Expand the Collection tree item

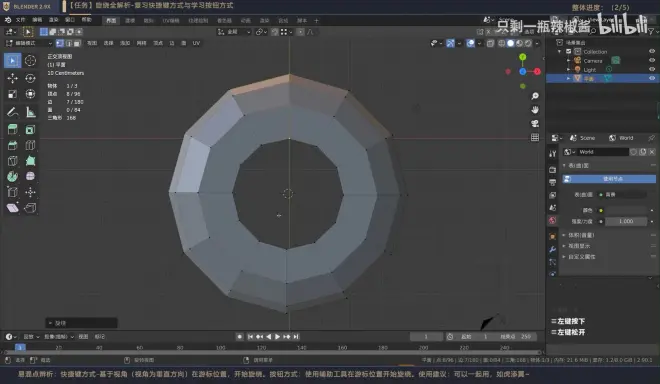(560, 51)
